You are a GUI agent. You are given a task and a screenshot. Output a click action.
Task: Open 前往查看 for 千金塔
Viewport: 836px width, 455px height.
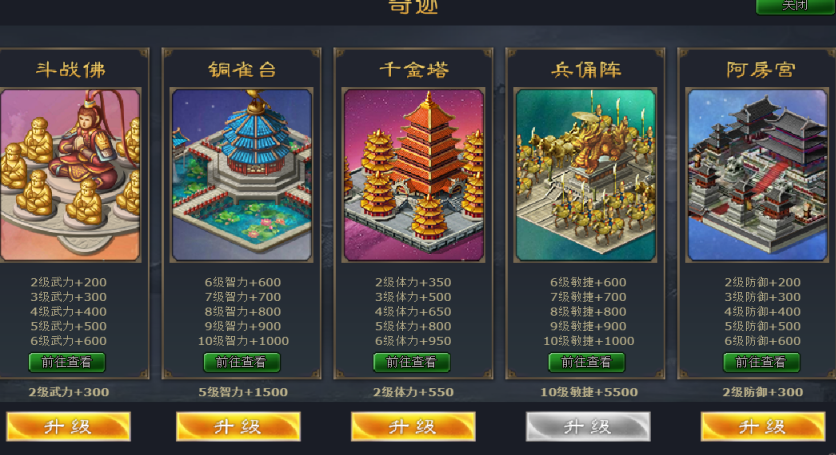click(411, 362)
